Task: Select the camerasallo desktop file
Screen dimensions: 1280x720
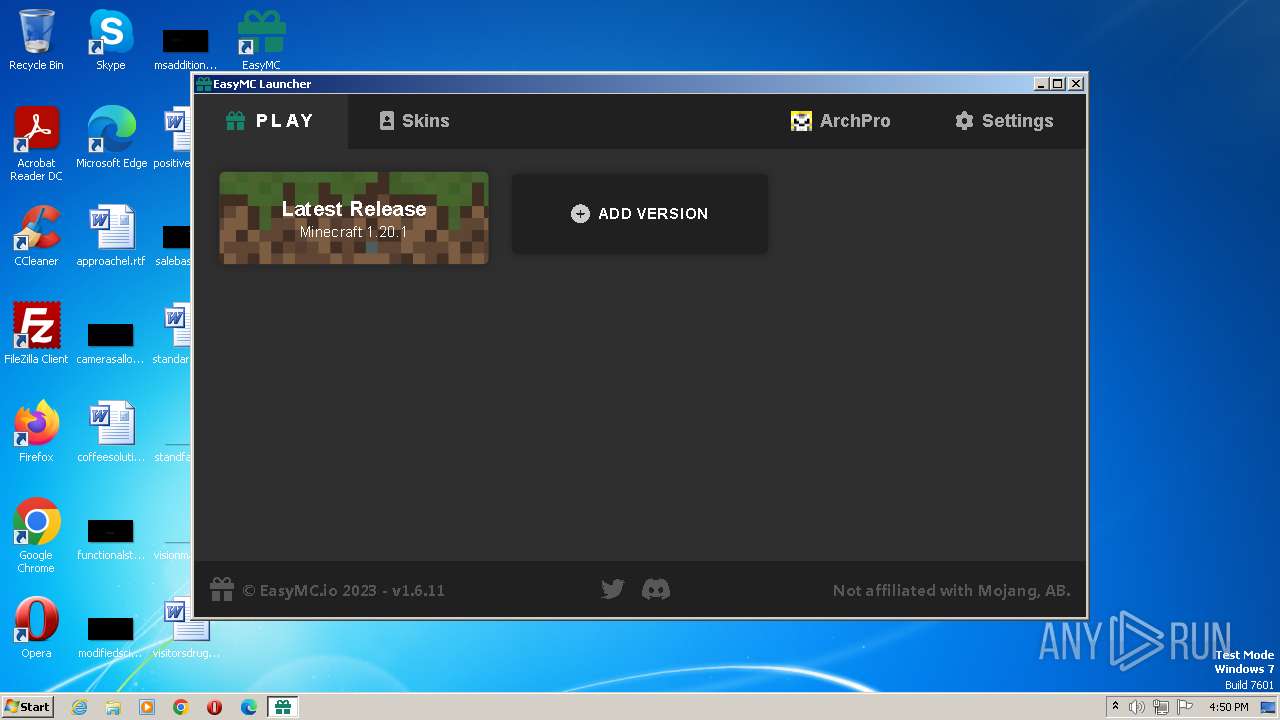Action: click(111, 342)
